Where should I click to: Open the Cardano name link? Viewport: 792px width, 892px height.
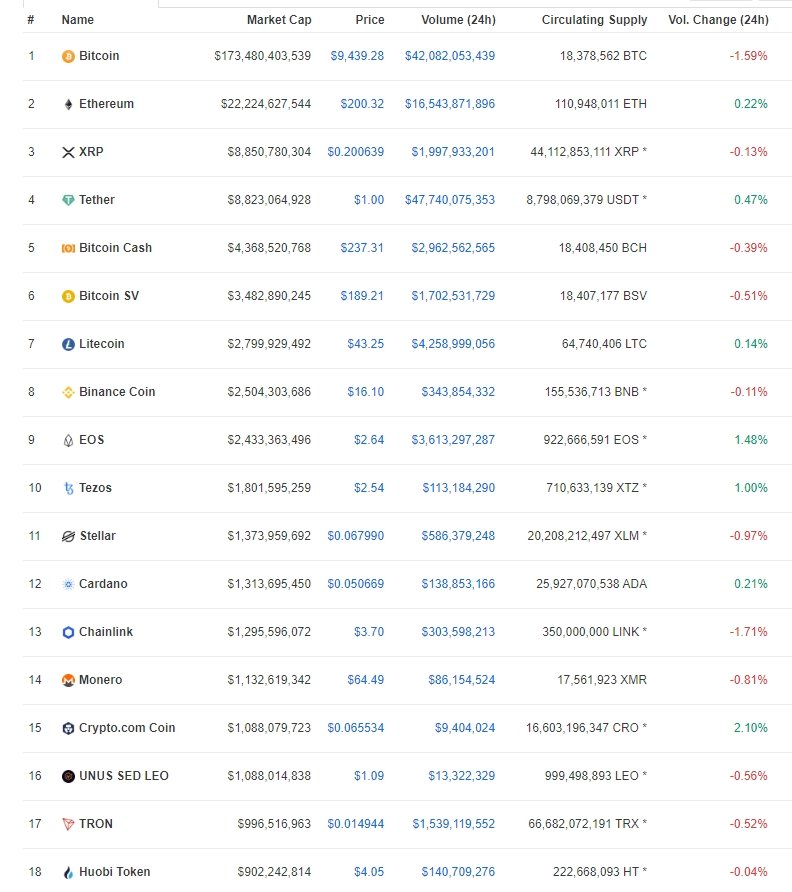pyautogui.click(x=104, y=584)
